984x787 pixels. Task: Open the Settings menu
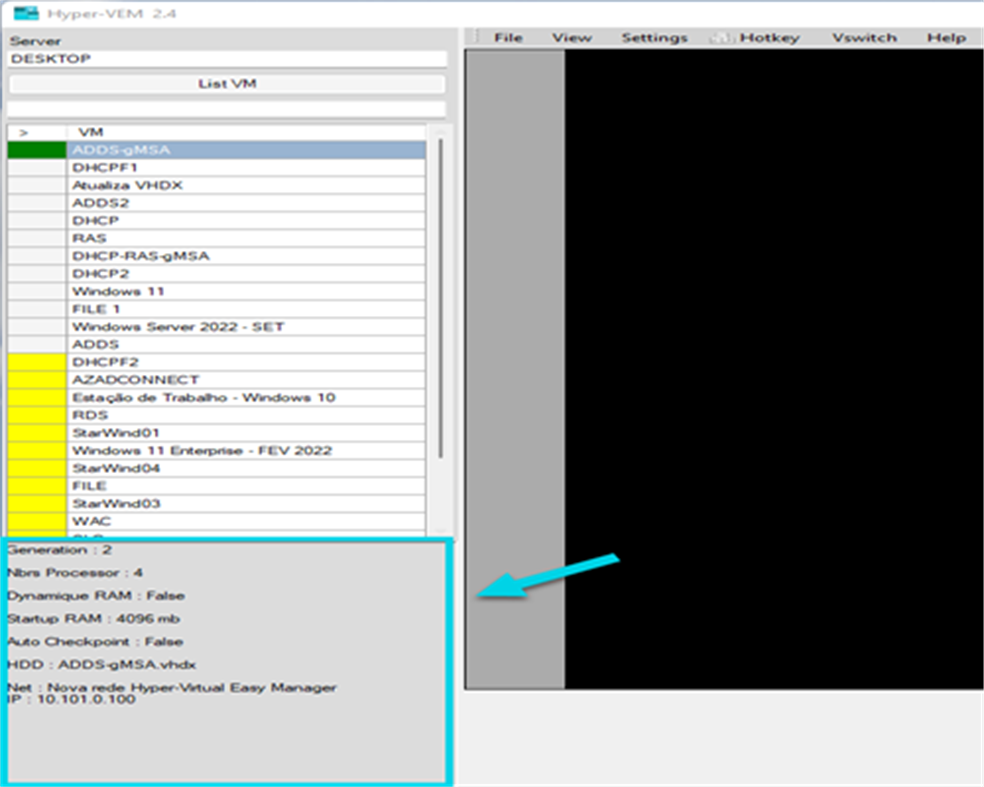[x=655, y=38]
